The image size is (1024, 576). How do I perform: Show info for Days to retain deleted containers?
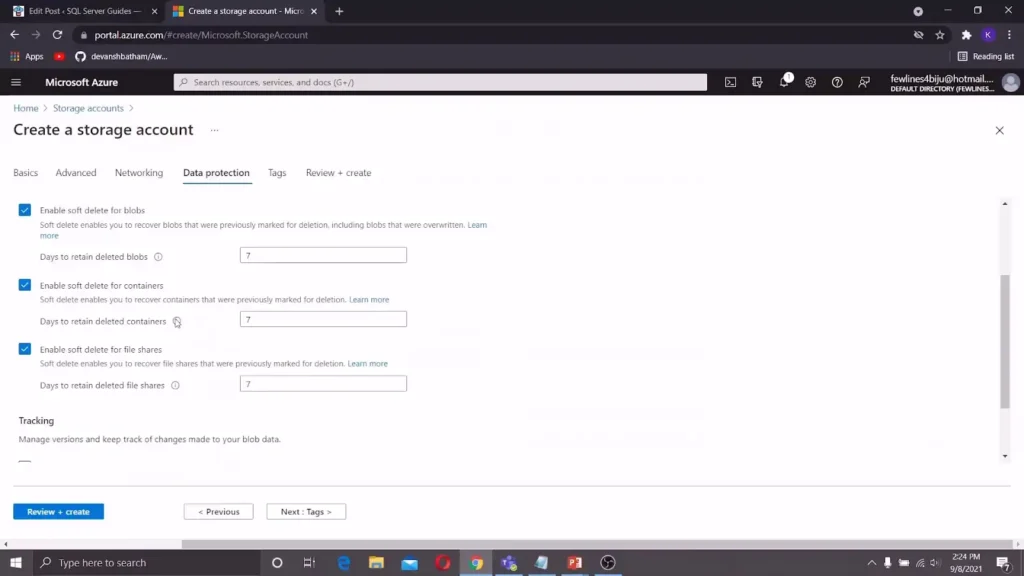point(176,321)
